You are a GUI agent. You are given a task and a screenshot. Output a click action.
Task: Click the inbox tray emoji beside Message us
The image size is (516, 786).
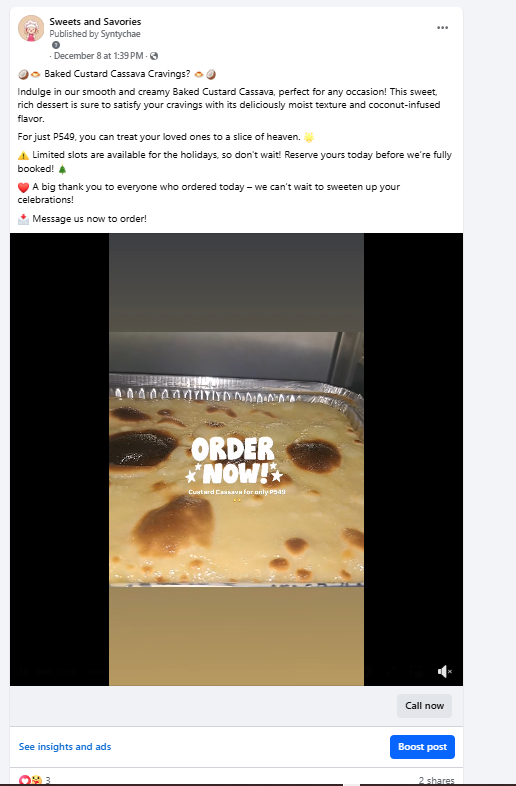pos(24,219)
